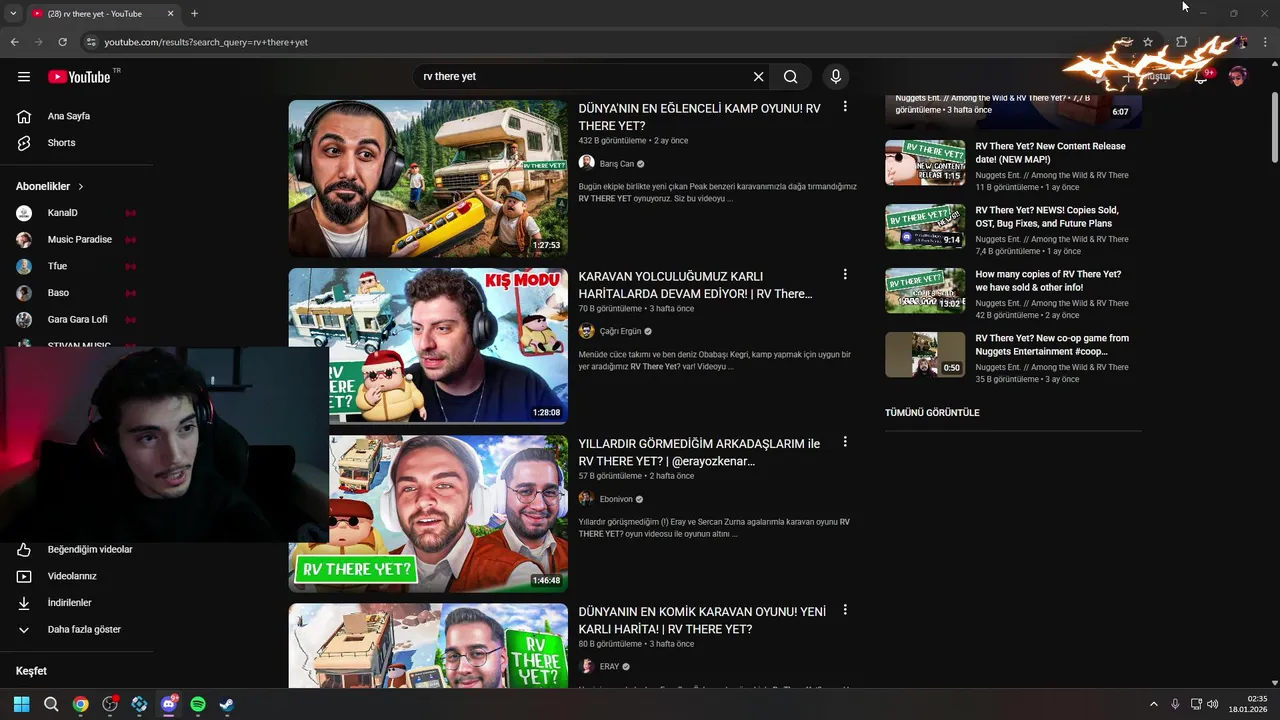Image resolution: width=1280 pixels, height=720 pixels.
Task: Click the tray microphone icon
Action: point(1175,704)
